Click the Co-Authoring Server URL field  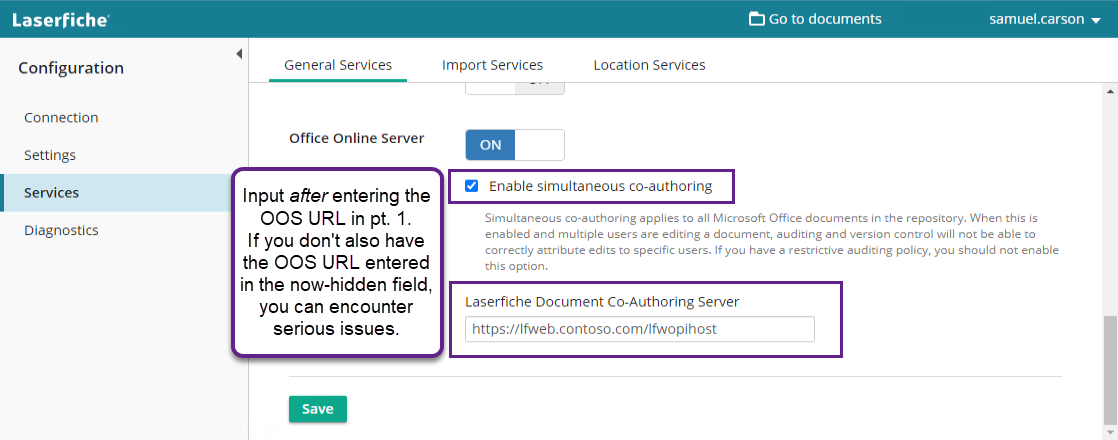(640, 329)
